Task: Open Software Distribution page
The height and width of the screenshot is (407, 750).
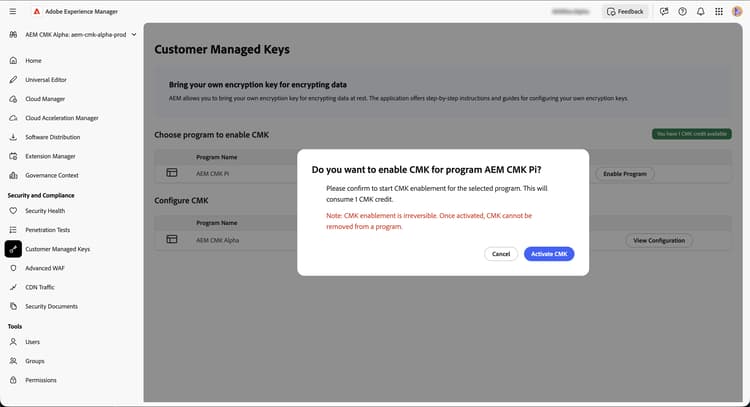Action: [x=53, y=137]
